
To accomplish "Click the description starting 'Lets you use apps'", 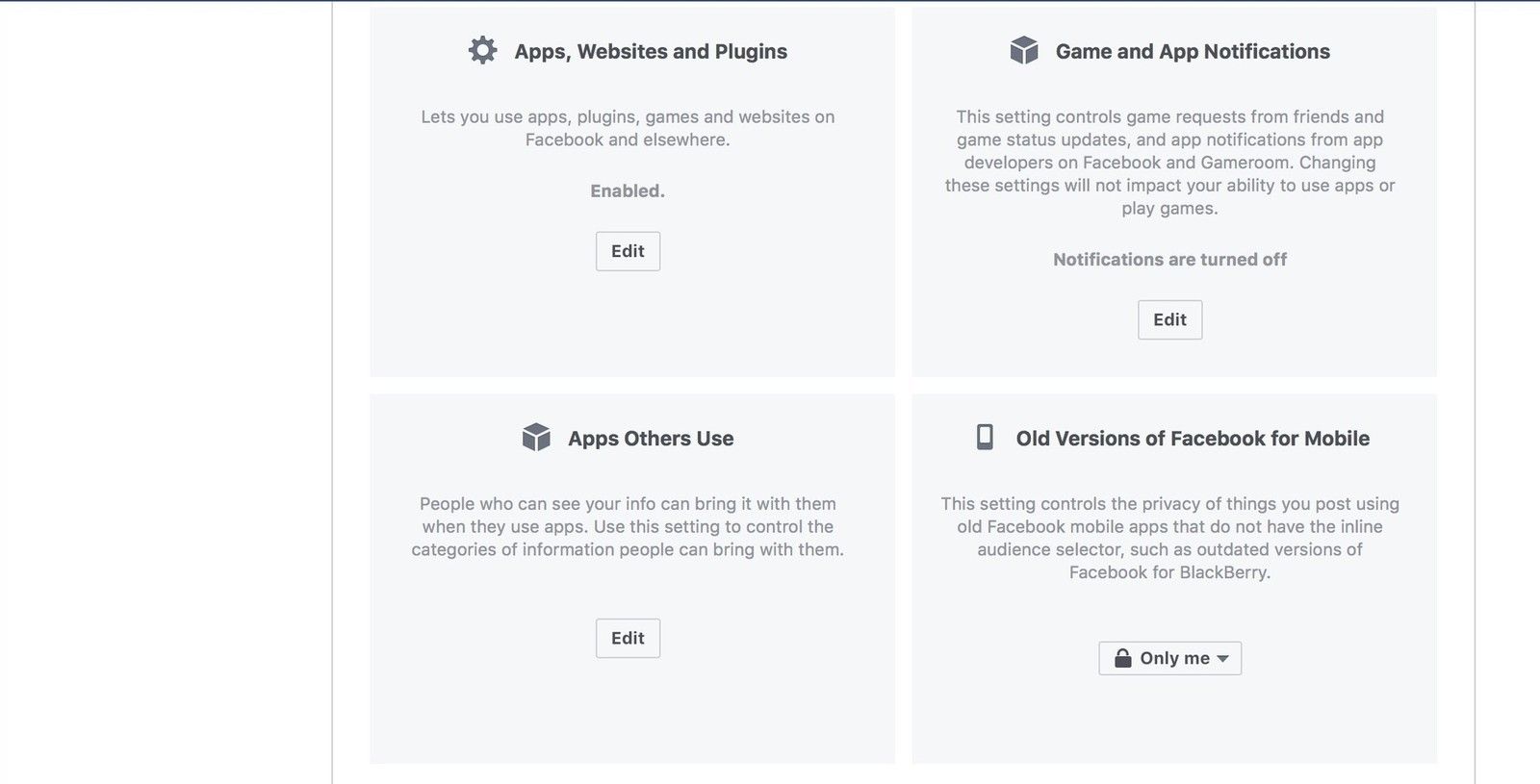I will [x=628, y=128].
